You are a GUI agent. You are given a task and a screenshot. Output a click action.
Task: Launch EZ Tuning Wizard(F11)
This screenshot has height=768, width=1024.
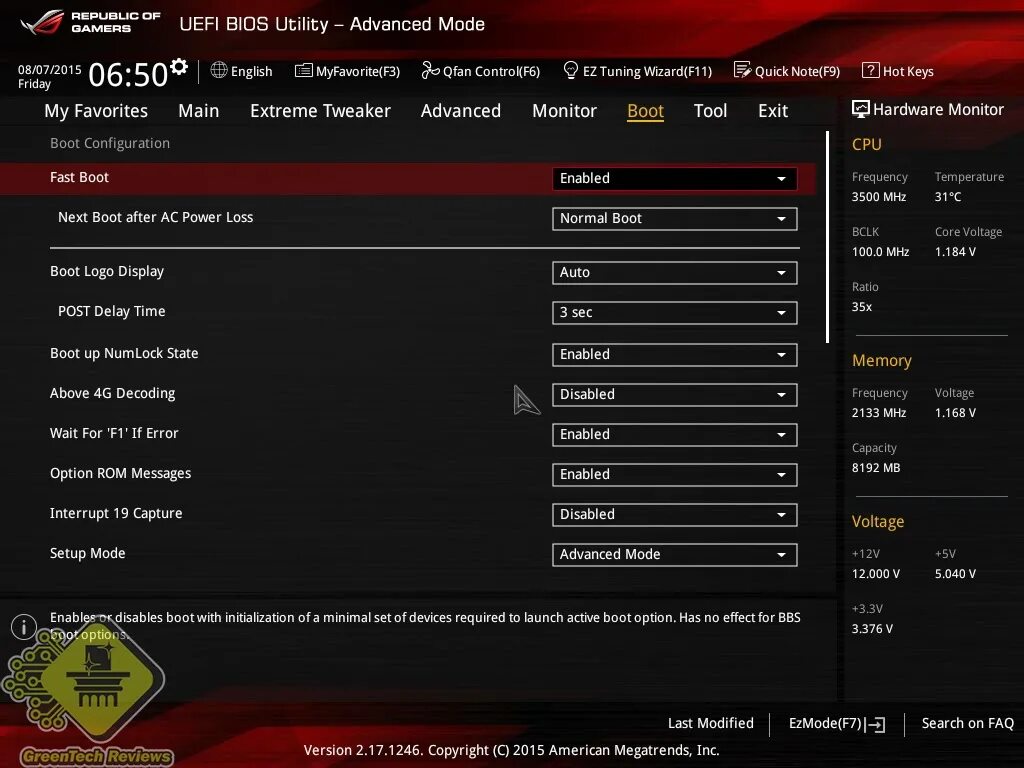(x=637, y=71)
